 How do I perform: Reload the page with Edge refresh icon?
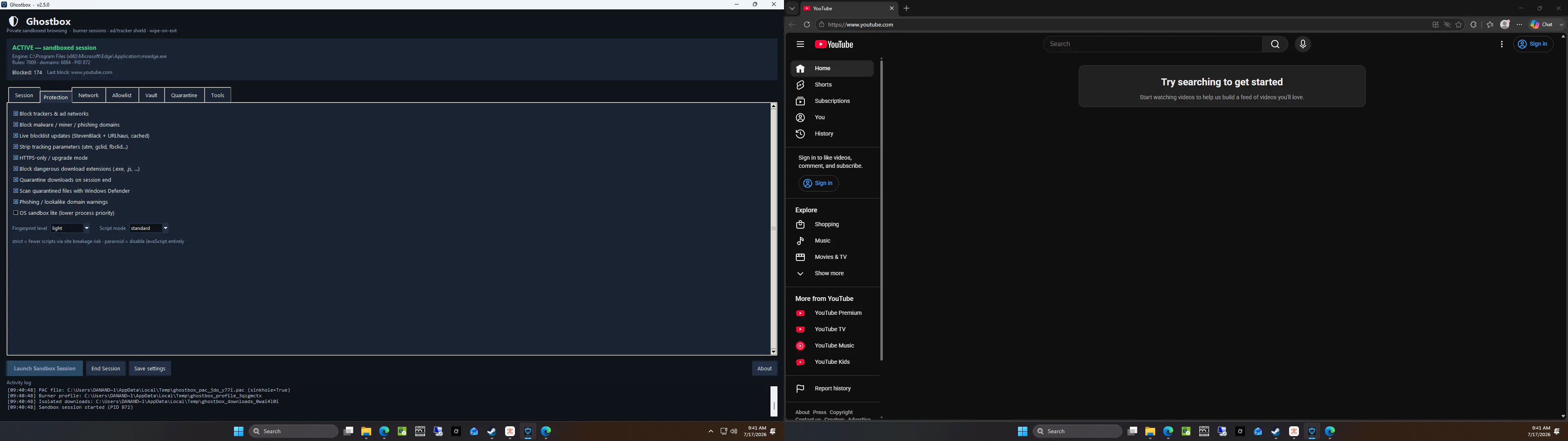coord(806,25)
